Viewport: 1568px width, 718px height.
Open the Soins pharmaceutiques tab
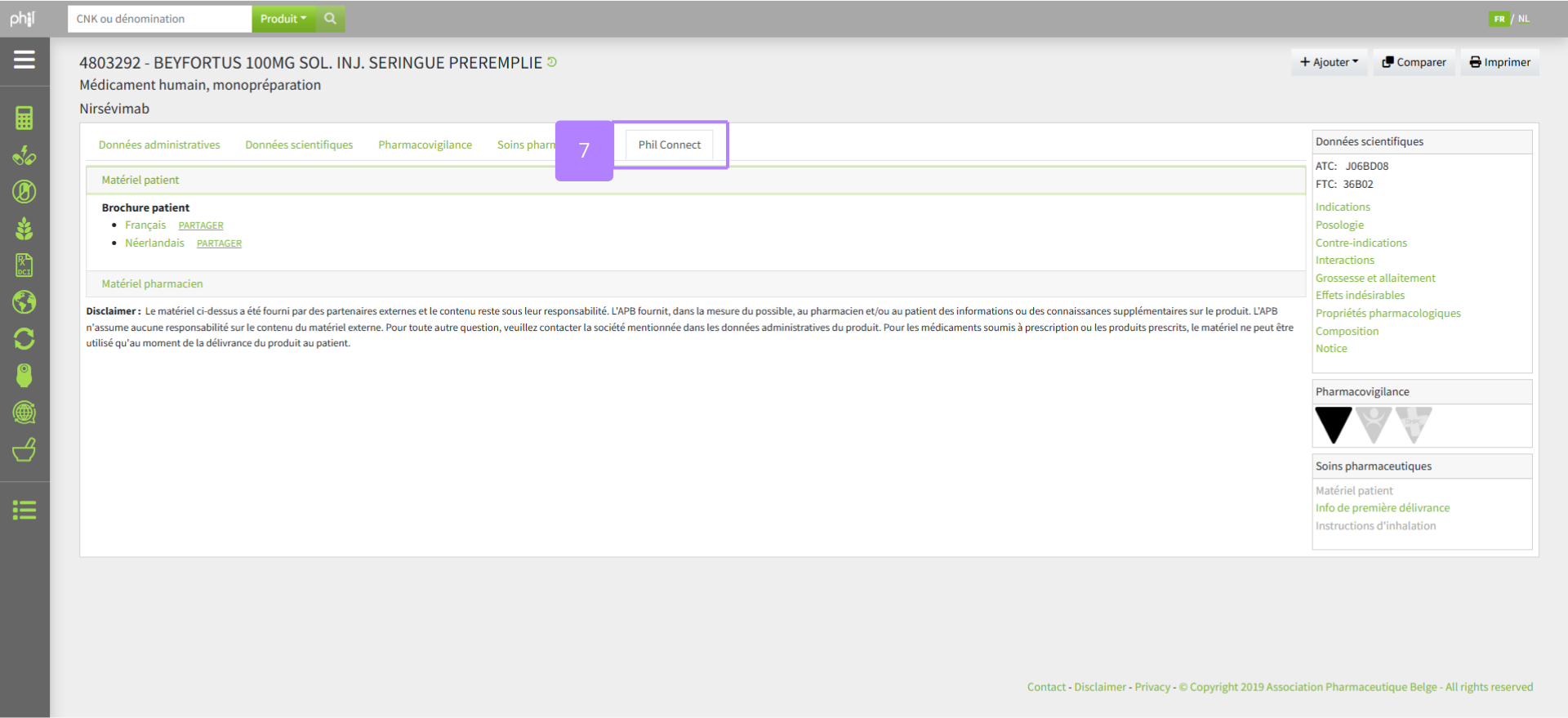[x=526, y=145]
